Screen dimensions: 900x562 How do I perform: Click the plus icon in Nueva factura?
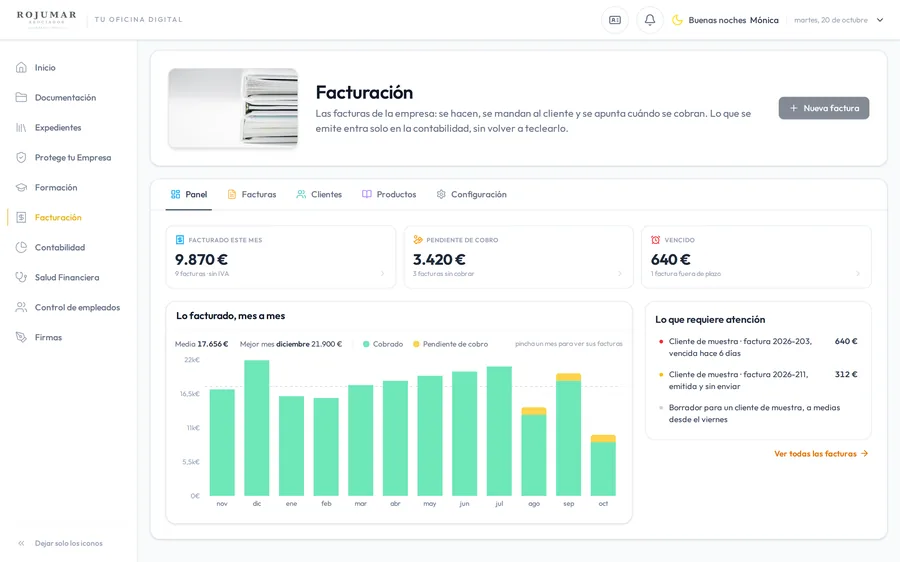click(793, 108)
